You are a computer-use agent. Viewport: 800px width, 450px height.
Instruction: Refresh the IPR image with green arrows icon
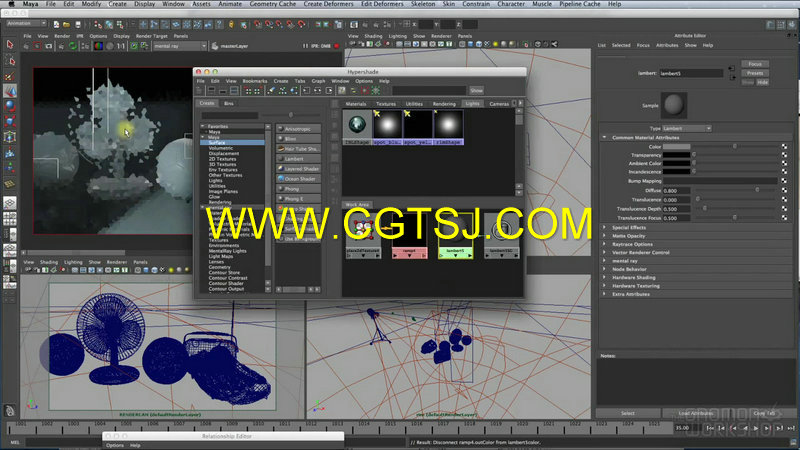pos(73,46)
